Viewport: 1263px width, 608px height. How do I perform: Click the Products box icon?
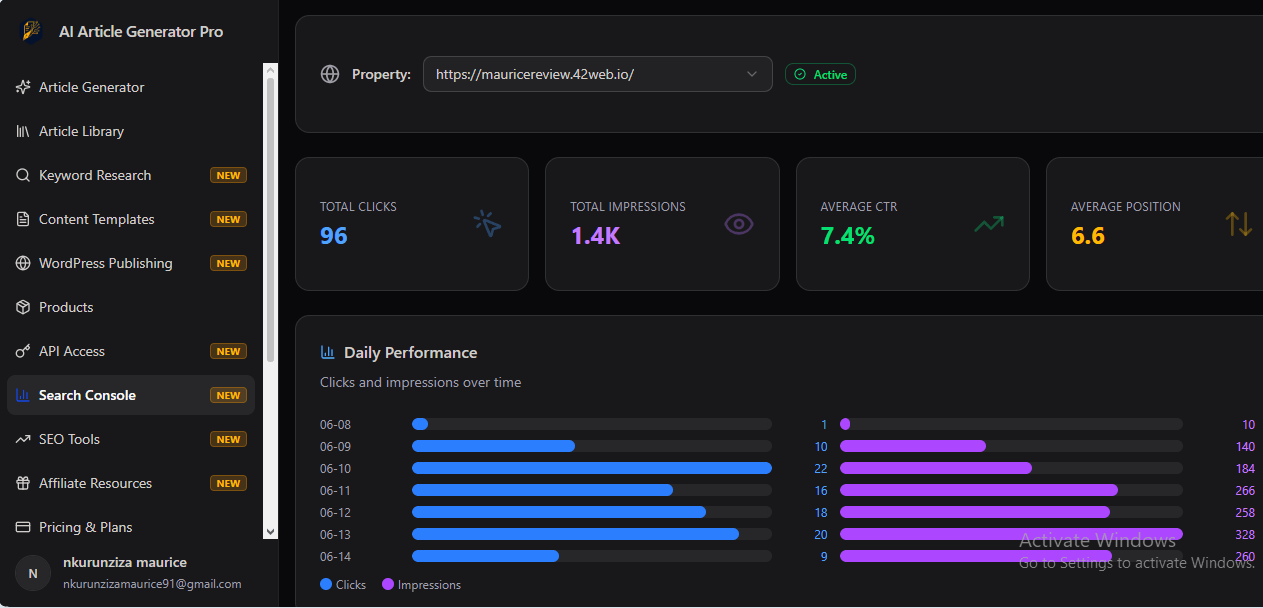coord(23,307)
